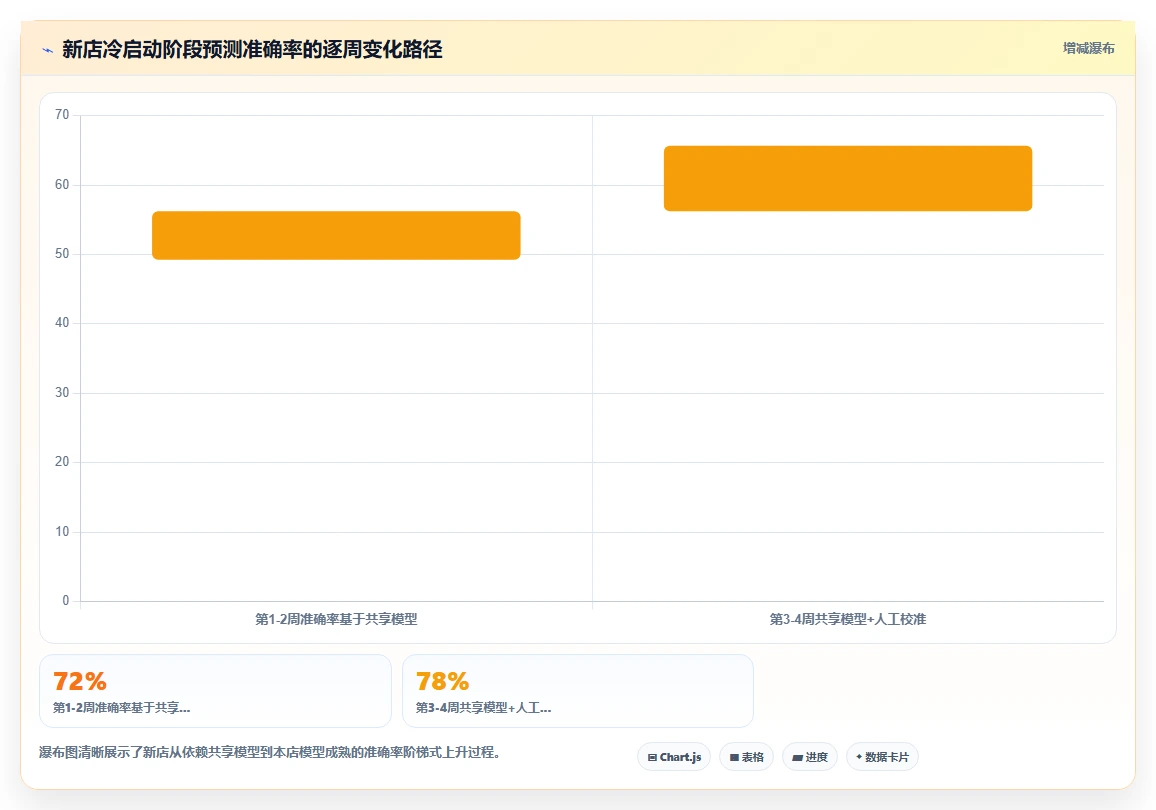Click the blue lightning icon beside the title
The width and height of the screenshot is (1156, 810).
pos(48,50)
